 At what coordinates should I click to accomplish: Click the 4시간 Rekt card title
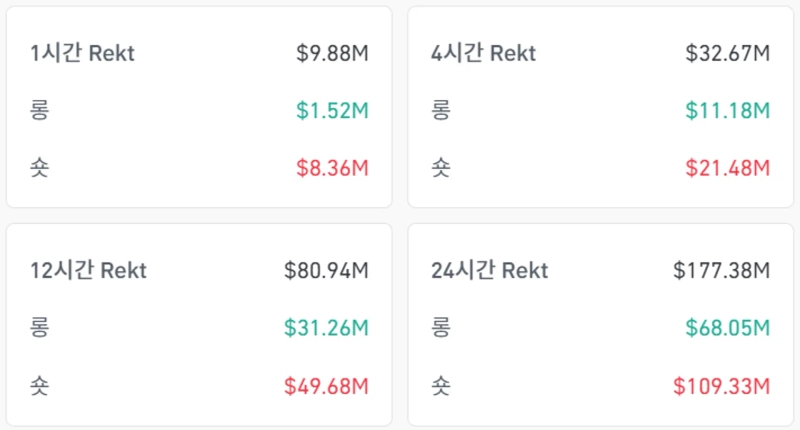(482, 54)
